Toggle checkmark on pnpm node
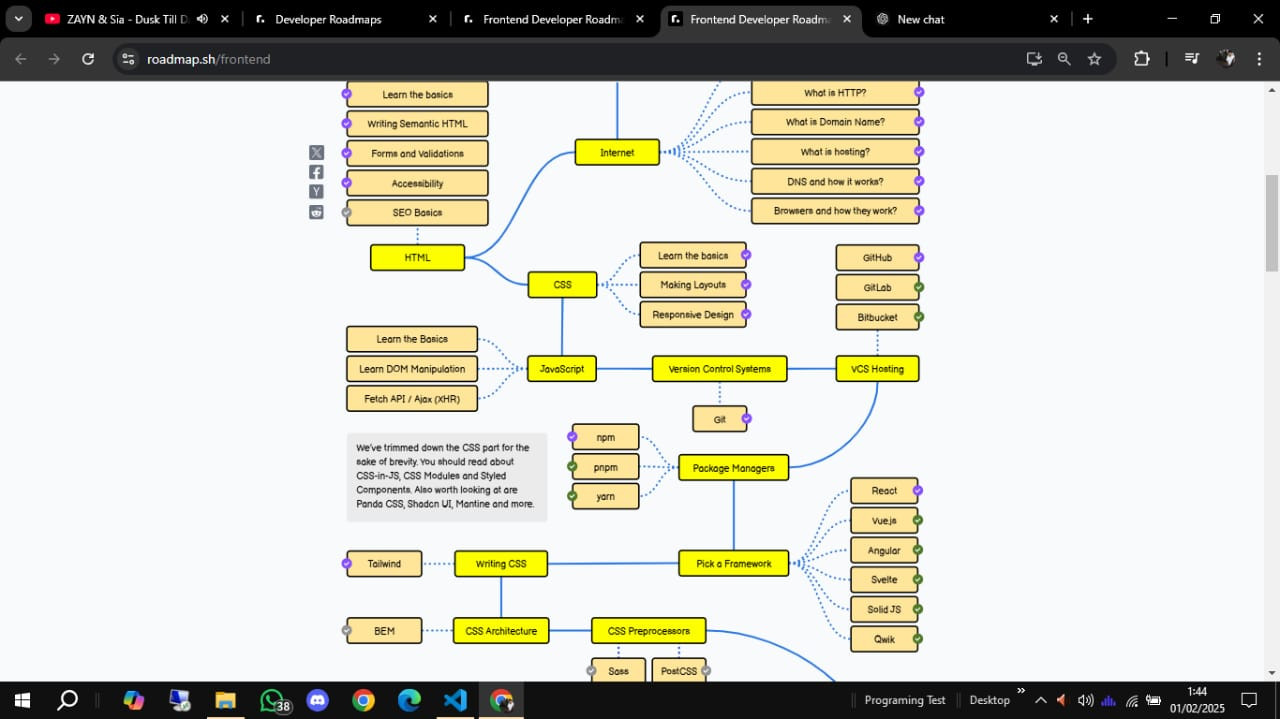Image resolution: width=1280 pixels, height=719 pixels. point(573,466)
